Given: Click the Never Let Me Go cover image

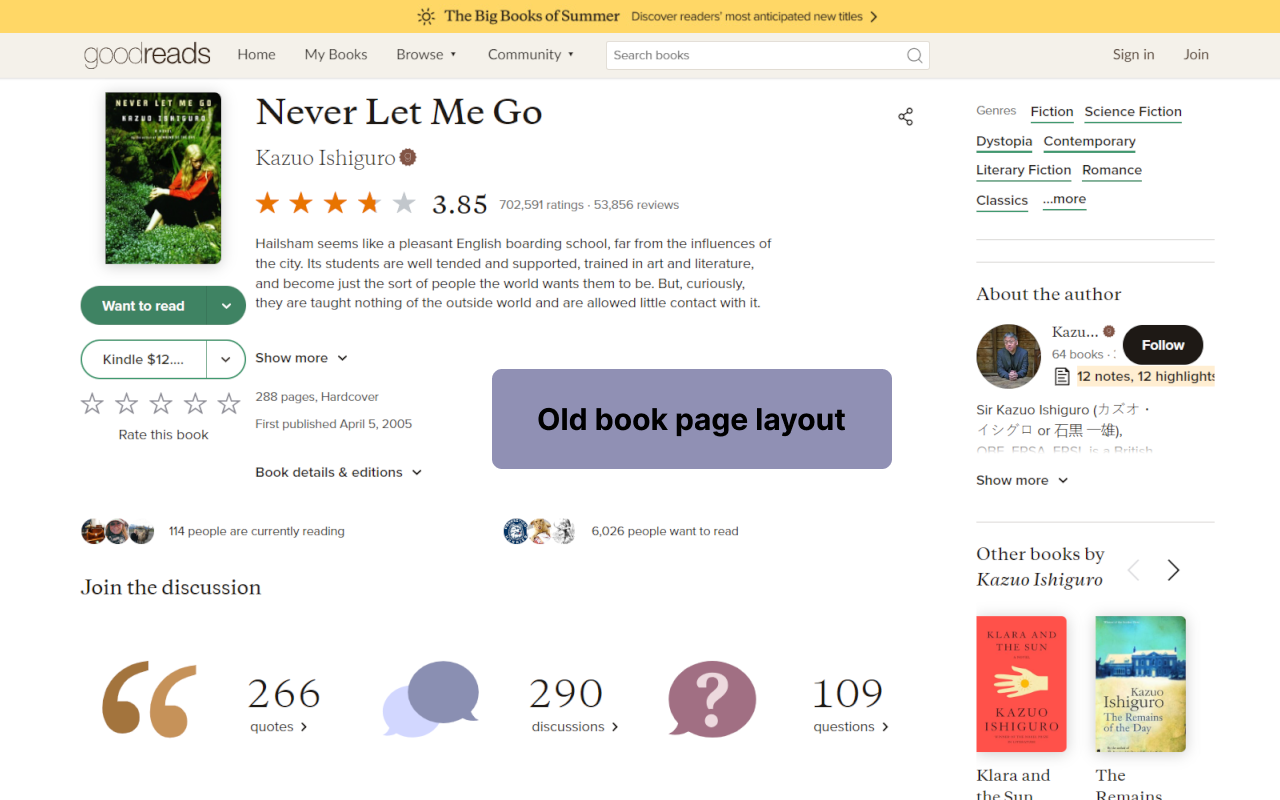Looking at the screenshot, I should pos(163,178).
